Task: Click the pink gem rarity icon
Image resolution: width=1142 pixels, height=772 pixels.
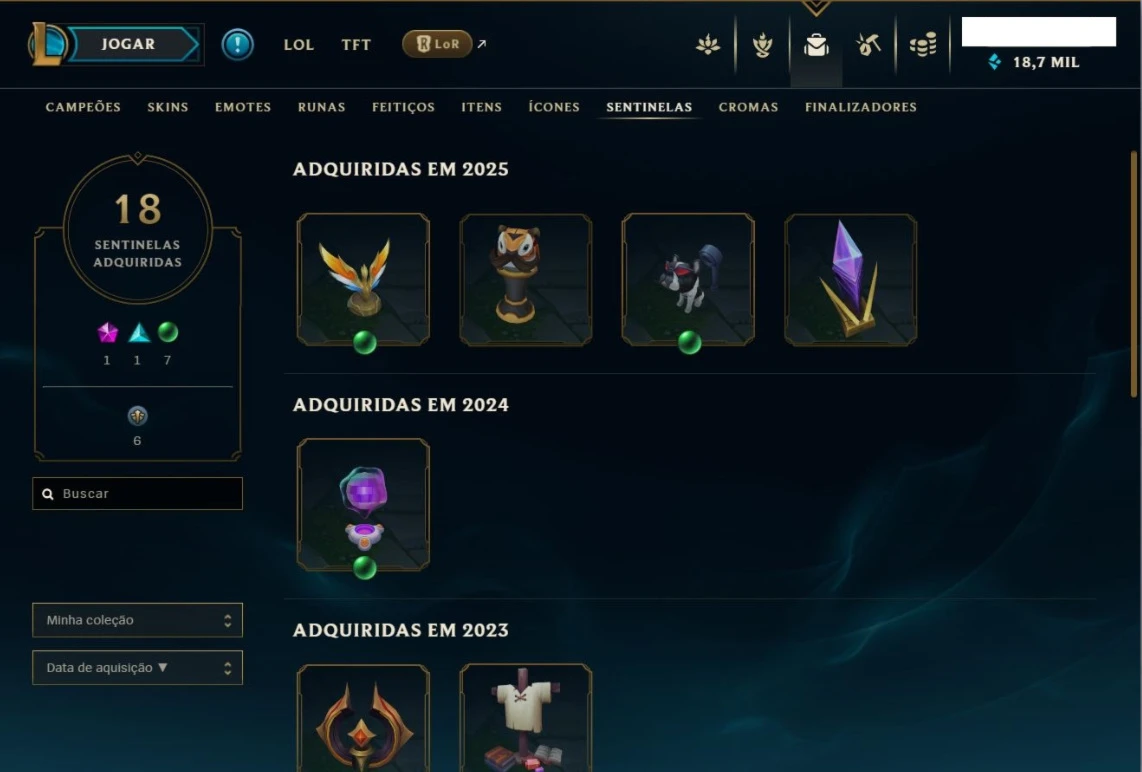Action: [108, 333]
